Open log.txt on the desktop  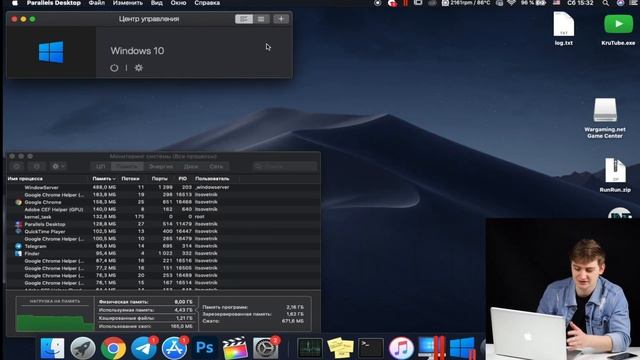(564, 29)
